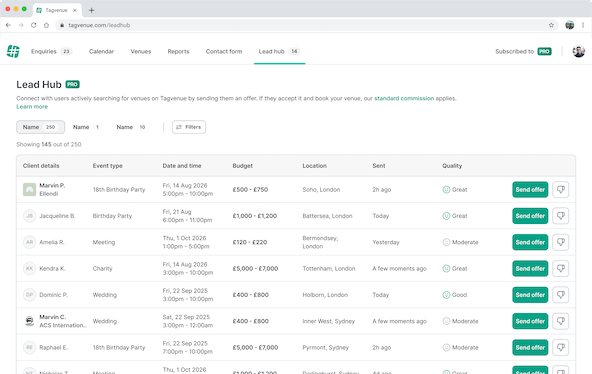
Task: Send offer to Amelia R.
Action: pyautogui.click(x=530, y=242)
